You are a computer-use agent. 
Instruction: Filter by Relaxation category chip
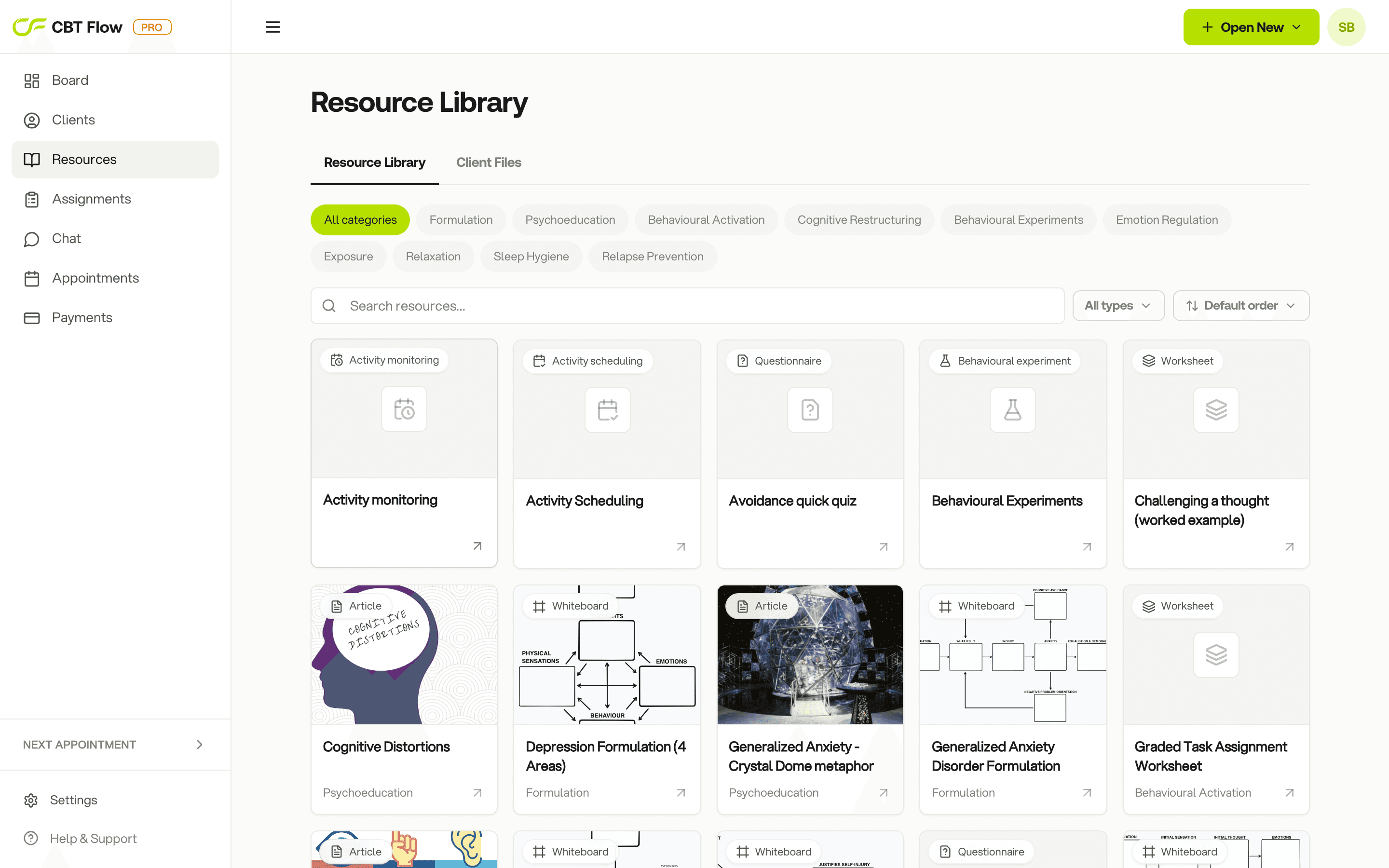coord(434,257)
